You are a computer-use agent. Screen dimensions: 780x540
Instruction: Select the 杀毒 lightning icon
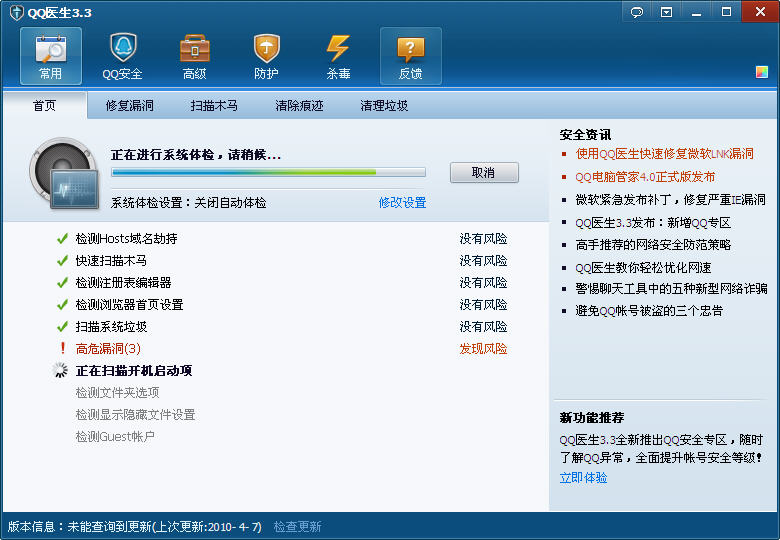tap(338, 56)
